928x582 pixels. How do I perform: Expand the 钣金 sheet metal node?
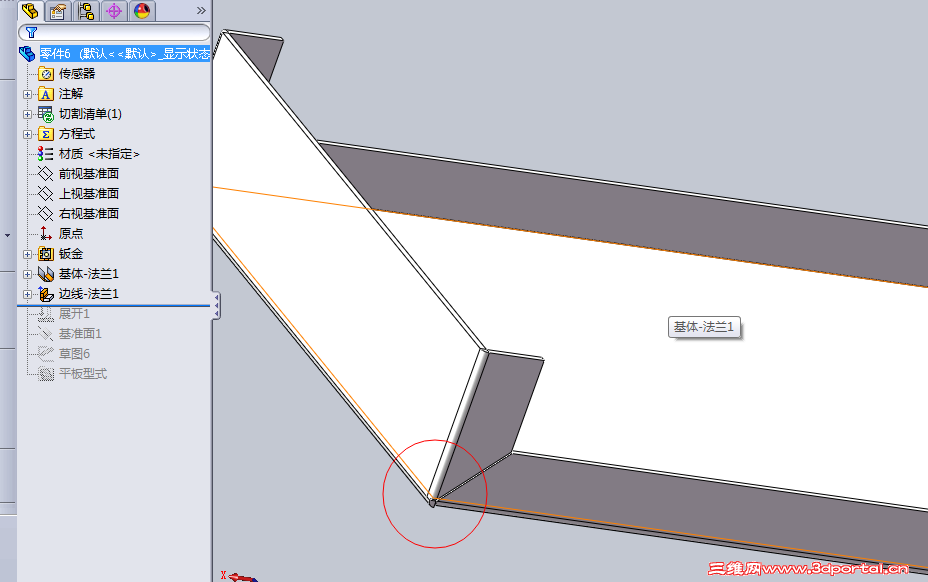point(27,254)
